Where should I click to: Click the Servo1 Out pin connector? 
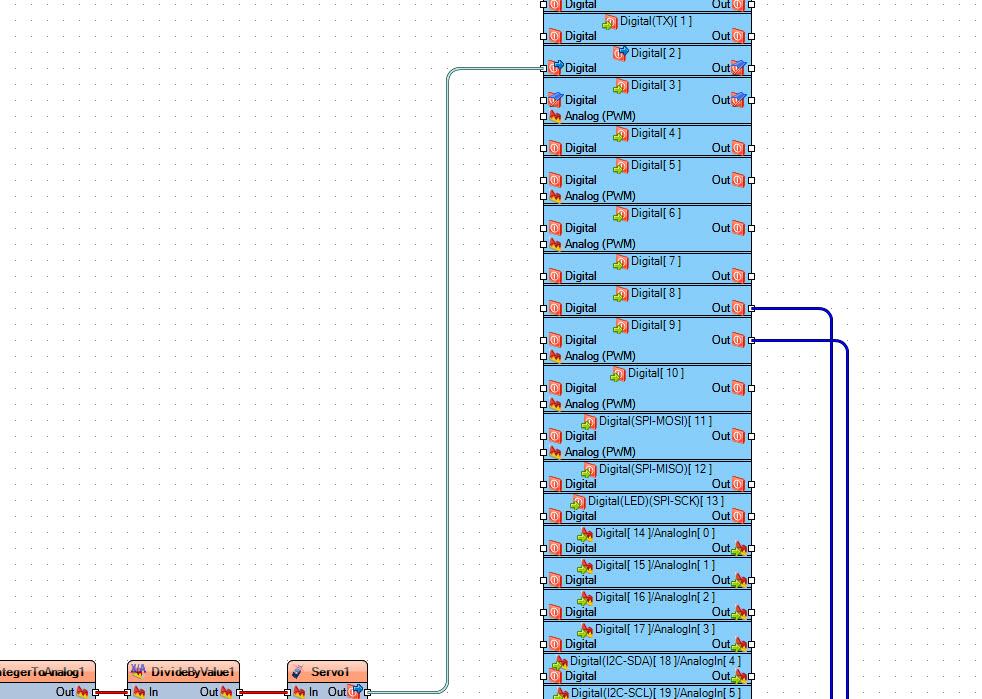point(367,692)
